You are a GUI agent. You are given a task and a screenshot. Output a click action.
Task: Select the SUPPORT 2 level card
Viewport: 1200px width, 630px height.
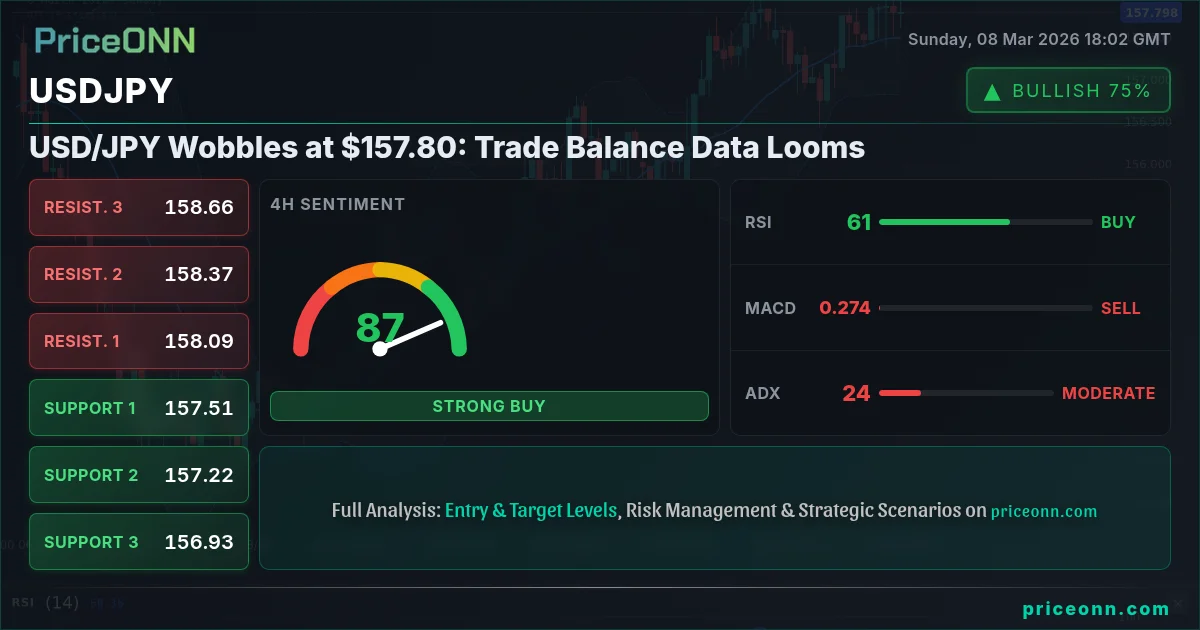pos(139,475)
